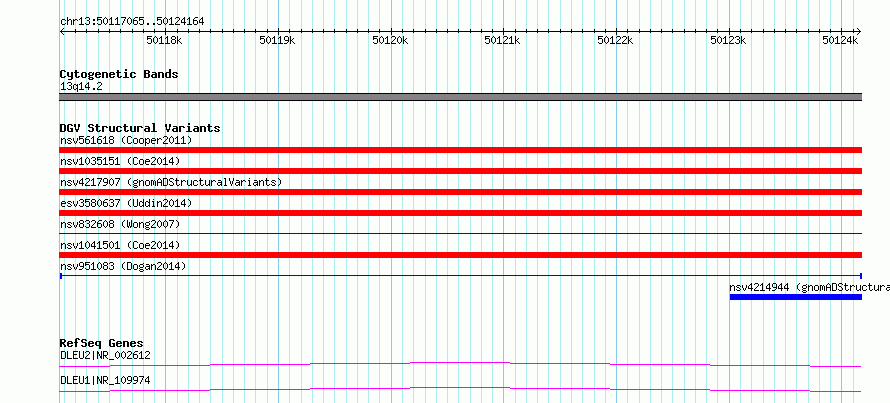Select the esv3580637 (Uddin2014) label
The image size is (890, 403).
126,203
